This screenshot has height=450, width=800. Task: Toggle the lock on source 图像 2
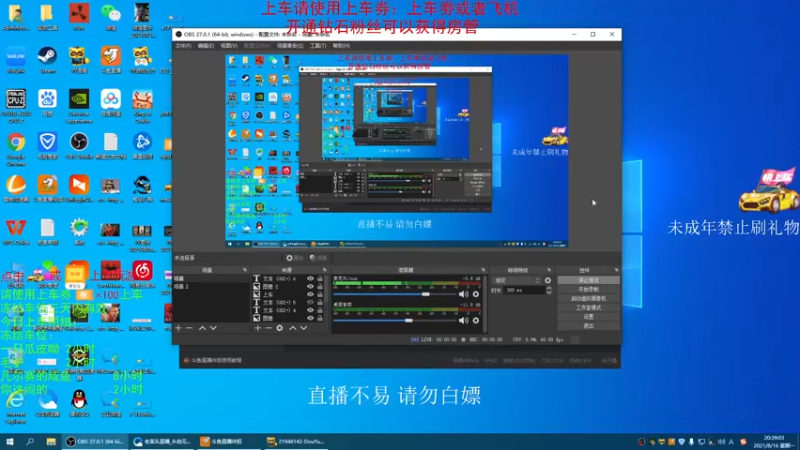click(320, 287)
